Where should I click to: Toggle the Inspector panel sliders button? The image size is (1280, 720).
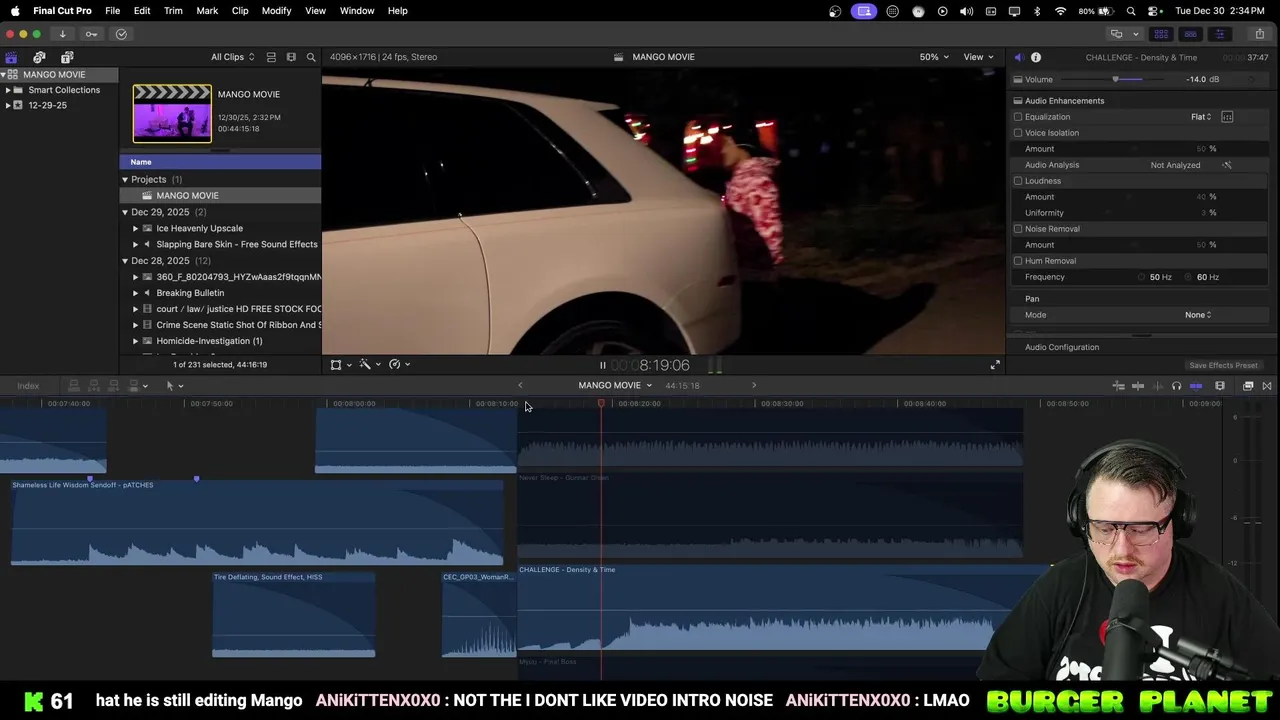1219,34
